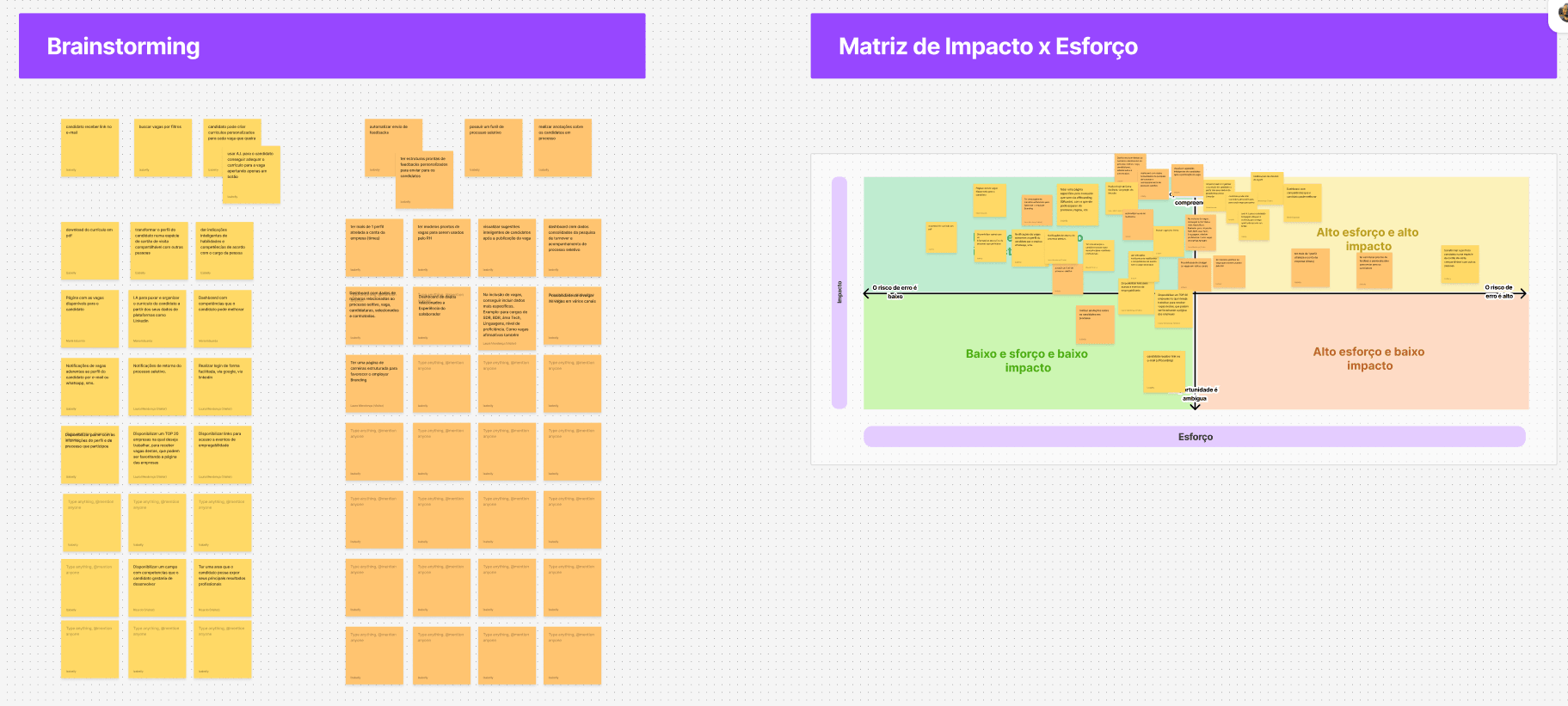Select the 'Disponibilizar um TOP 20' sticky note

click(x=157, y=455)
